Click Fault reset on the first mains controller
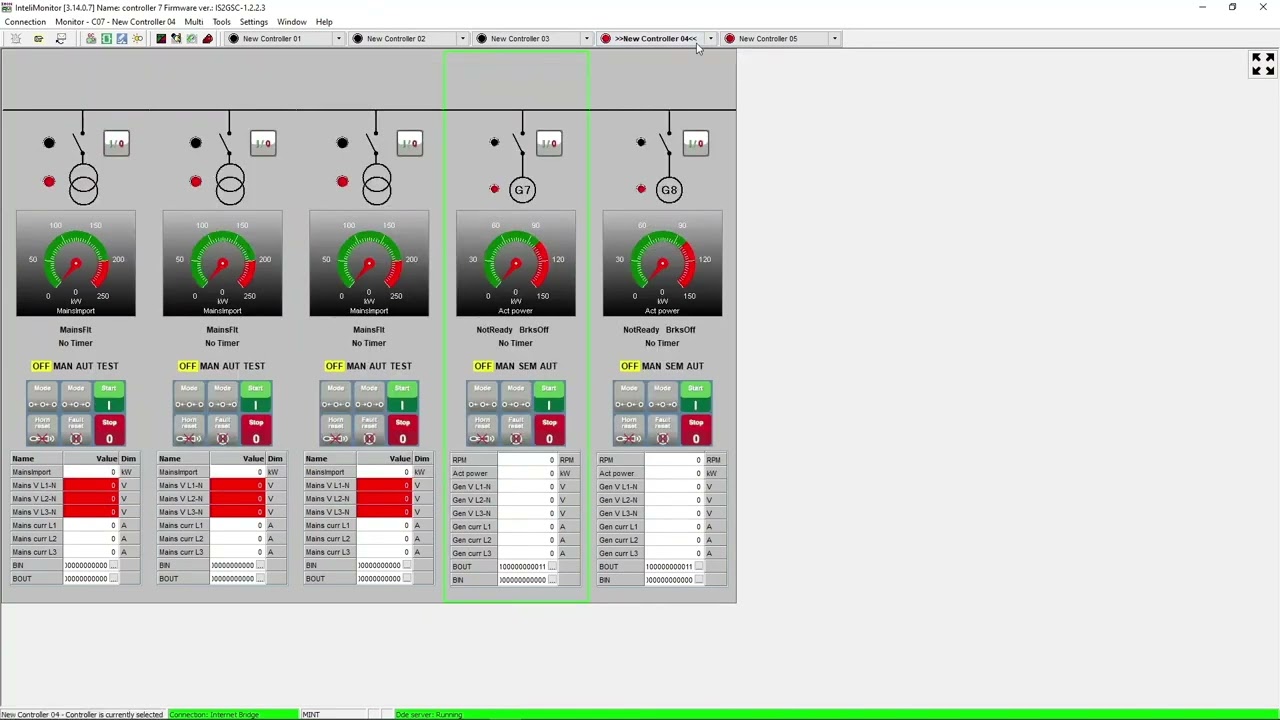 tap(76, 431)
